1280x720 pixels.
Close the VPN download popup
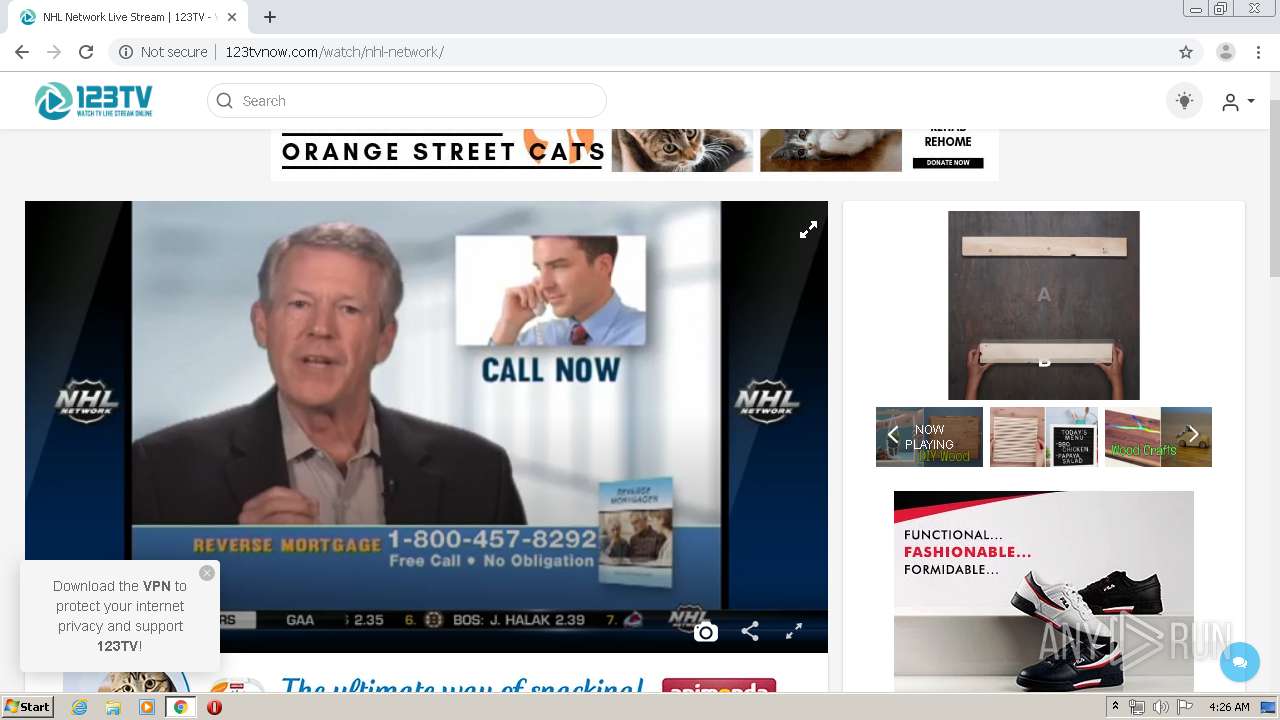click(x=207, y=573)
